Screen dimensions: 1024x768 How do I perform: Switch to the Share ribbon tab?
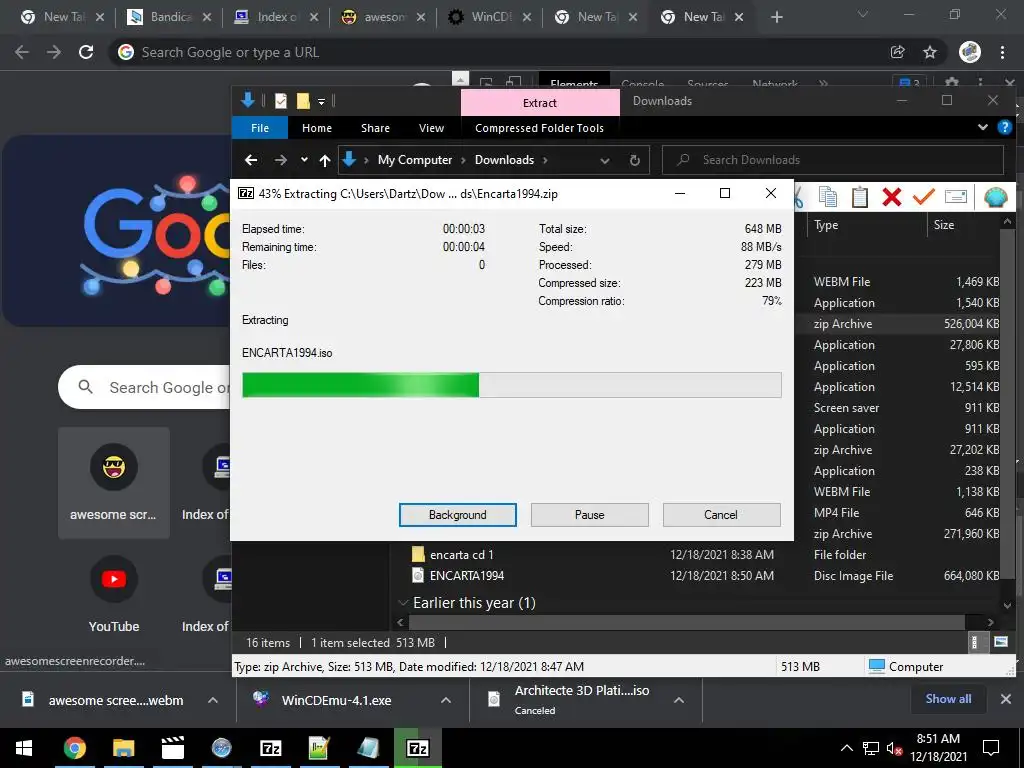376,128
